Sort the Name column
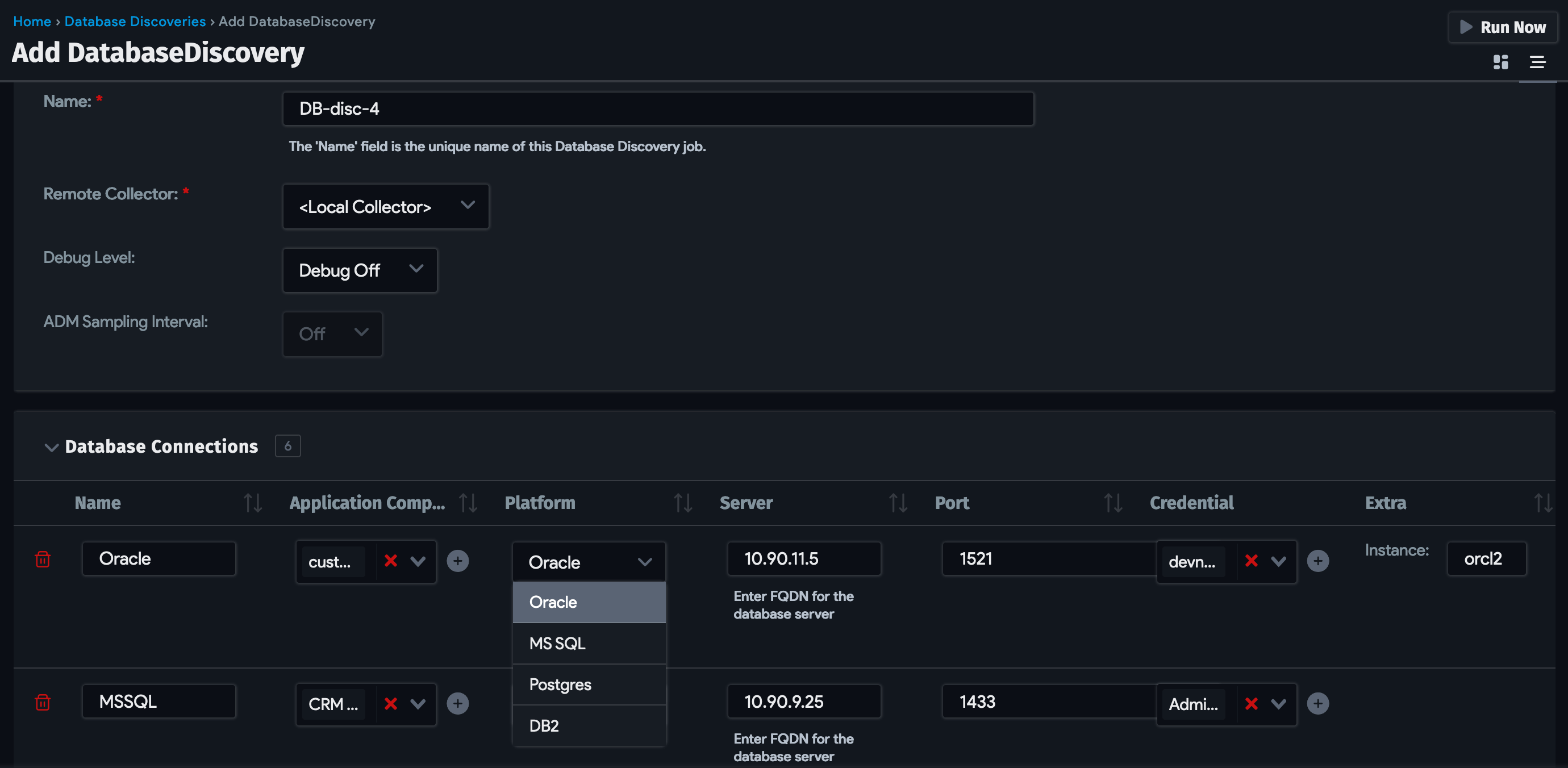Viewport: 1568px width, 768px height. 253,503
